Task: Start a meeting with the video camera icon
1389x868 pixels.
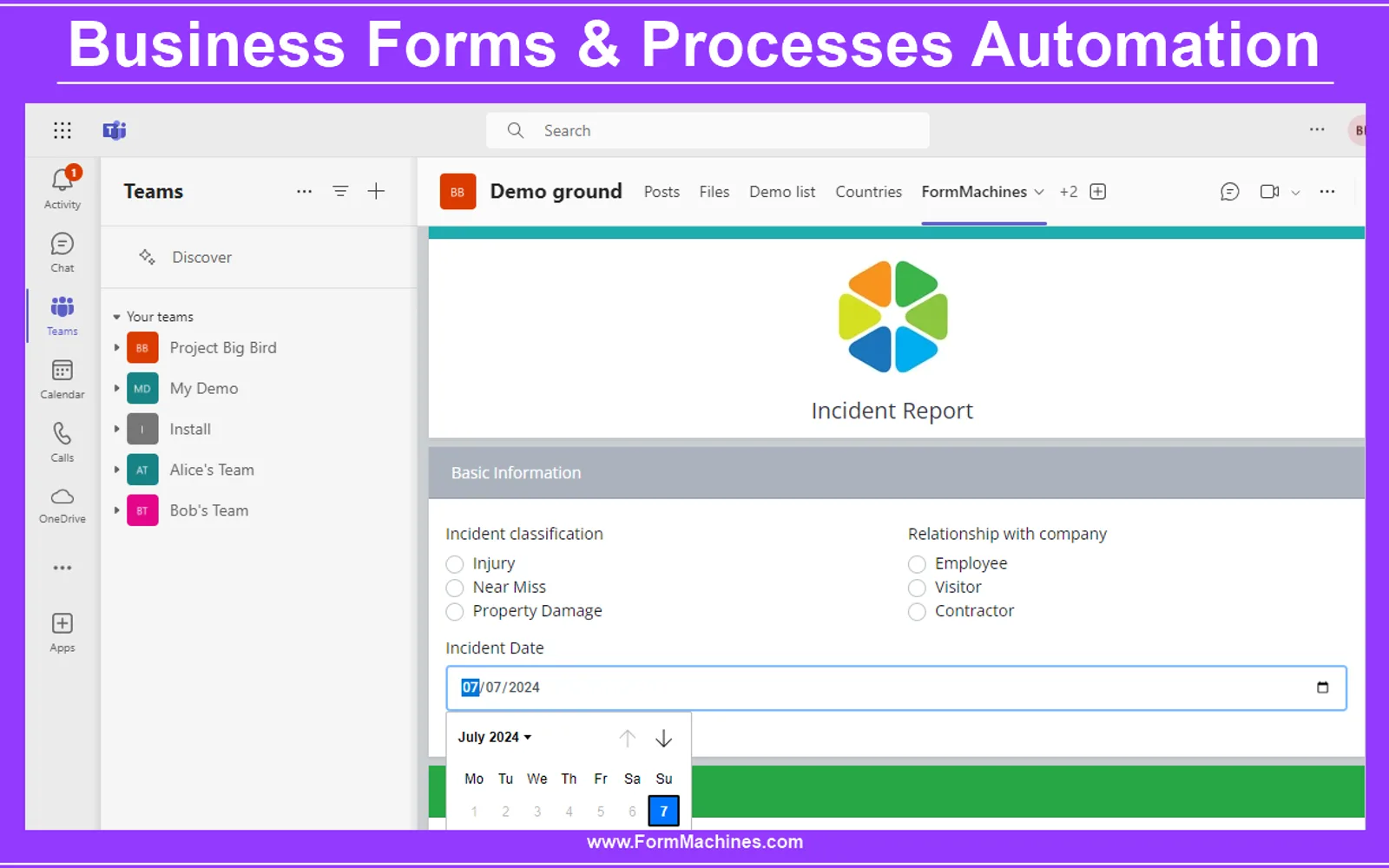Action: click(x=1269, y=192)
